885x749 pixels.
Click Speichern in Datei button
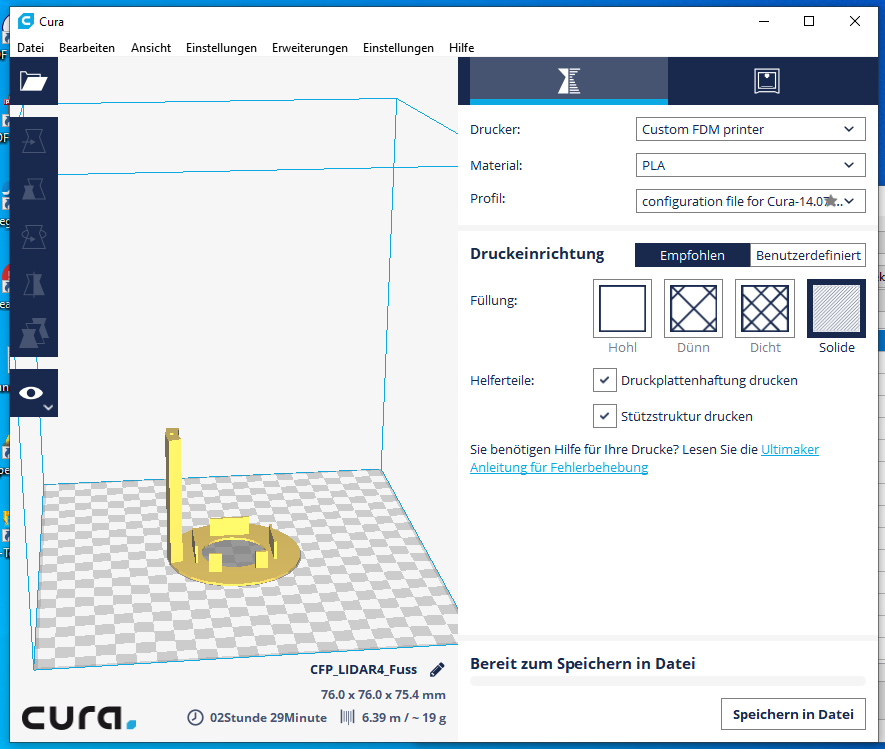pyautogui.click(x=793, y=714)
